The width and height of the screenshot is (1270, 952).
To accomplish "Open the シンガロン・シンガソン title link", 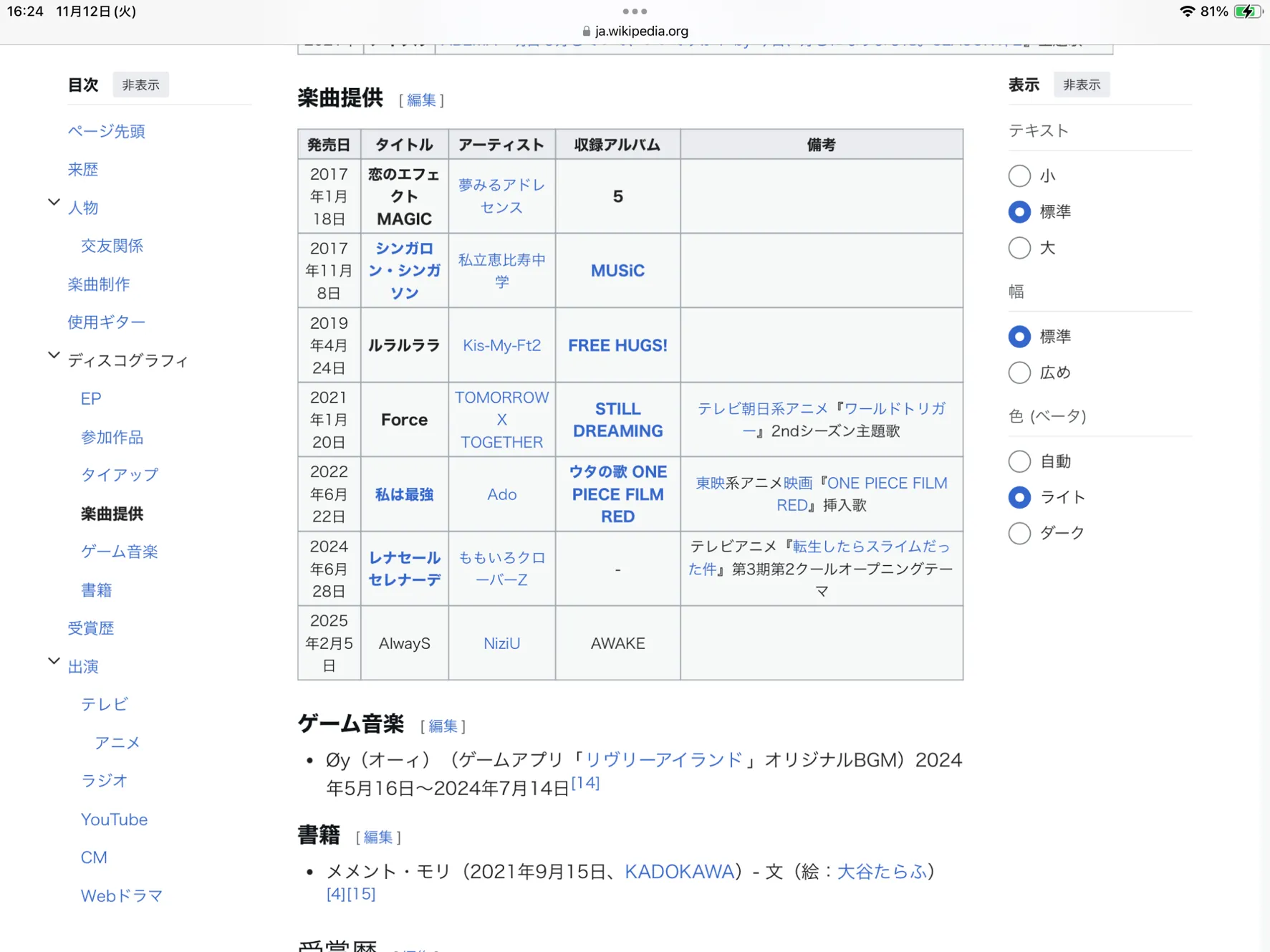I will [x=405, y=271].
